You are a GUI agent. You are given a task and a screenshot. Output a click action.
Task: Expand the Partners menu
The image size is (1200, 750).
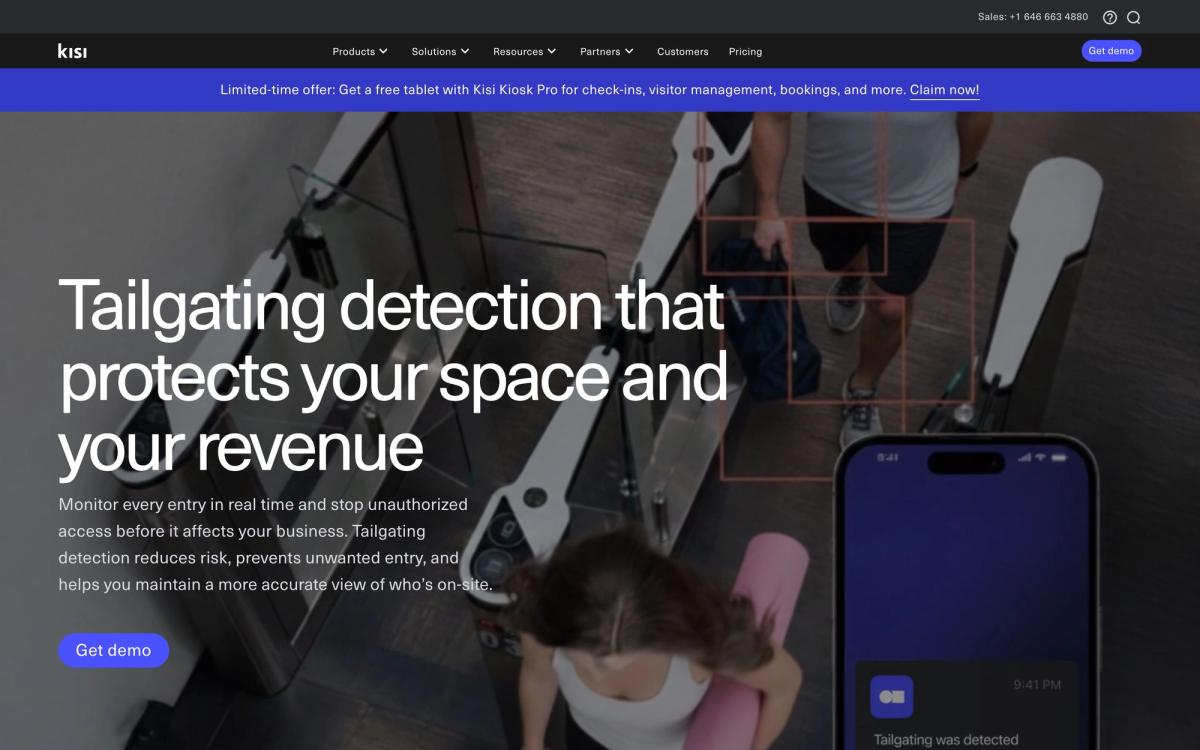[607, 51]
